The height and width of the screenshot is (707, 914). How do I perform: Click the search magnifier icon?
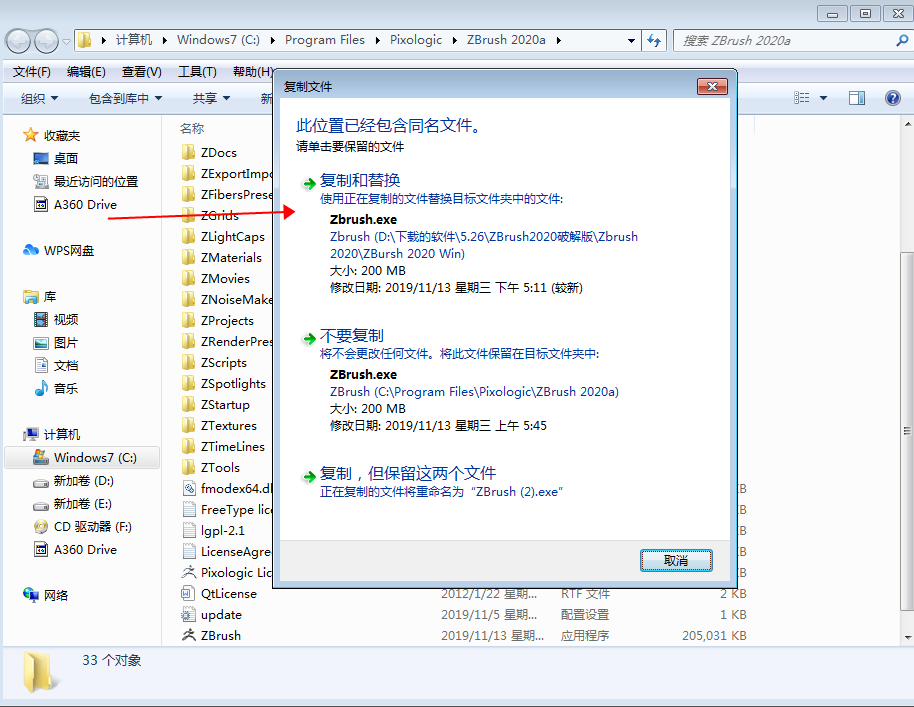coord(902,40)
